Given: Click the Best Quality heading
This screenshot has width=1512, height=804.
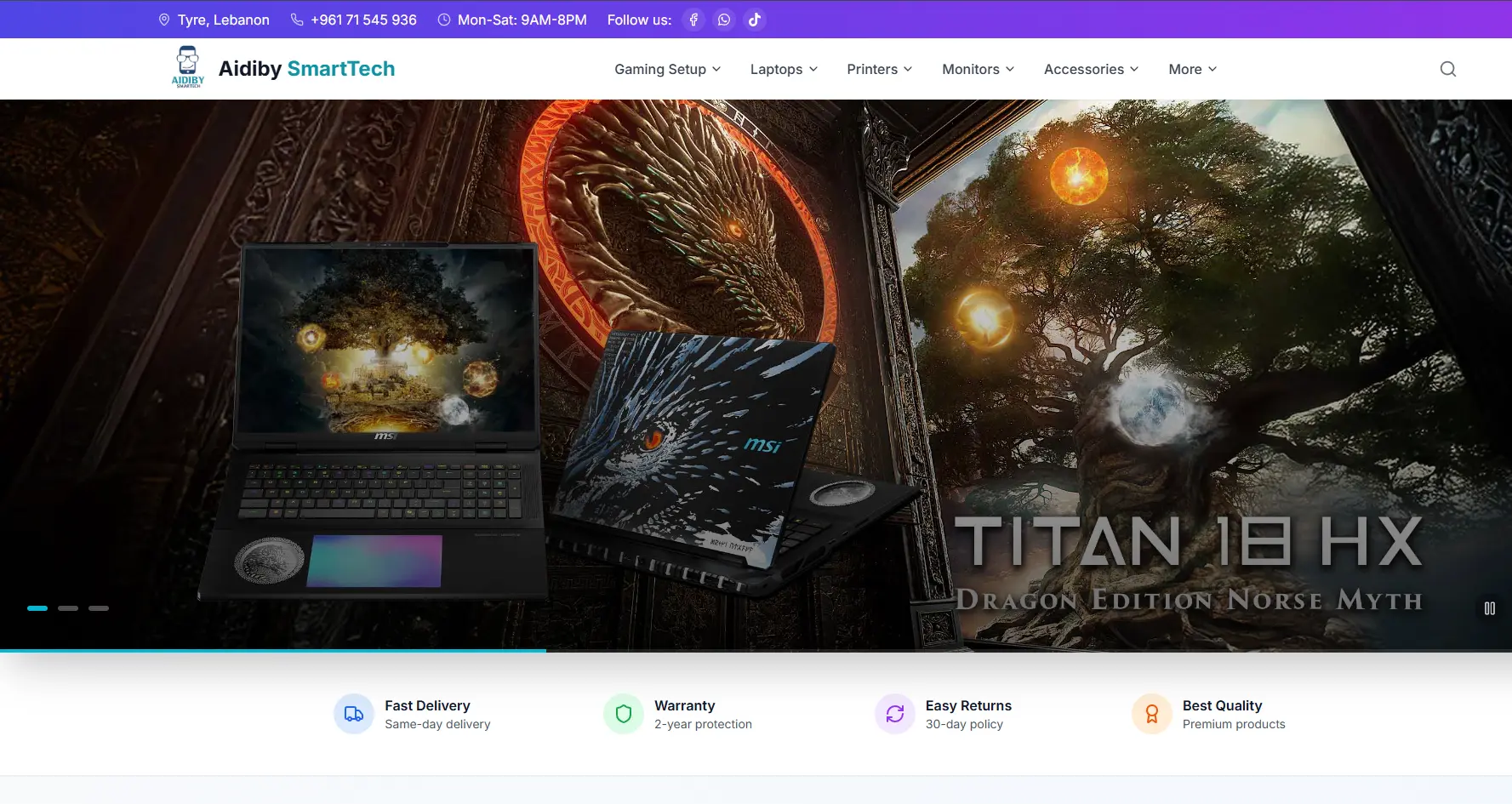Looking at the screenshot, I should (1222, 705).
